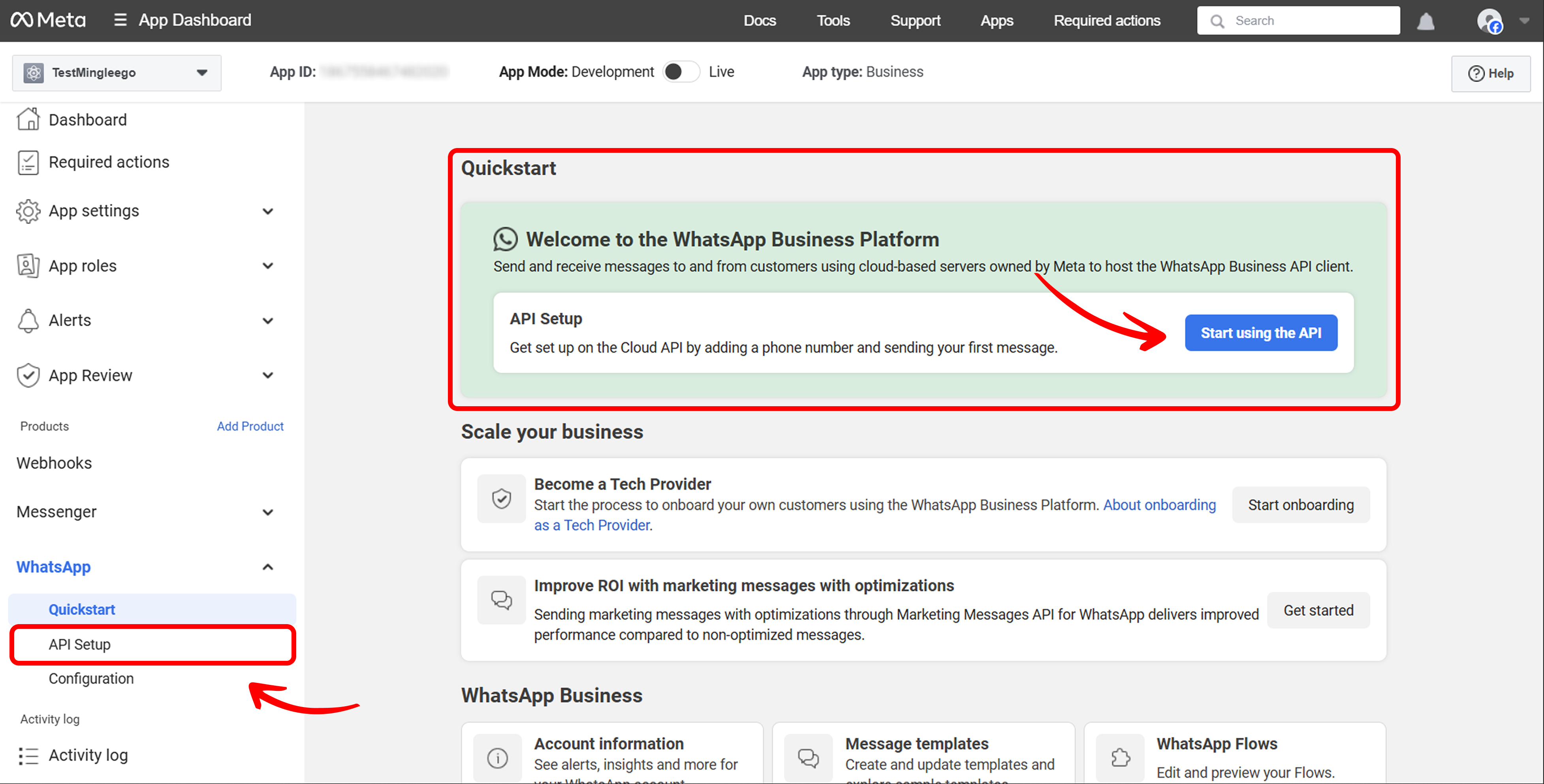
Task: Collapse the WhatsApp product chevron
Action: [x=268, y=567]
